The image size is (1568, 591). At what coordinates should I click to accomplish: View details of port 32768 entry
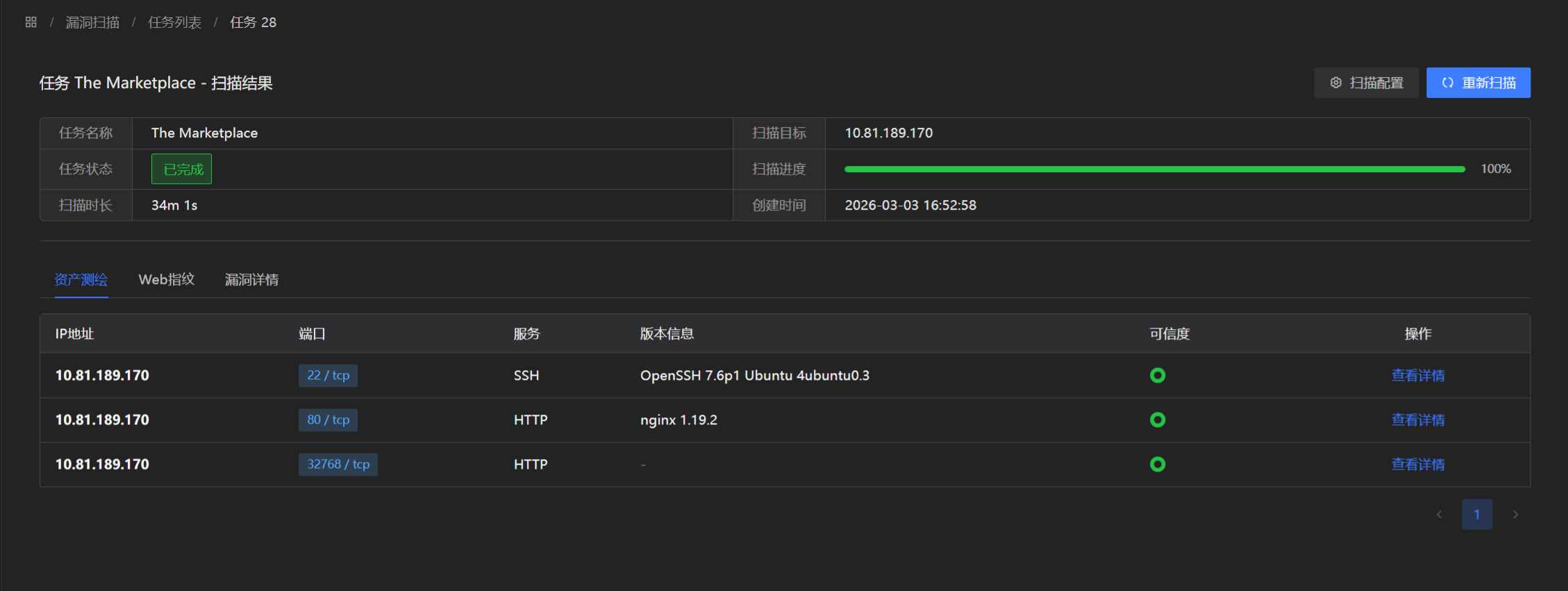point(1417,464)
